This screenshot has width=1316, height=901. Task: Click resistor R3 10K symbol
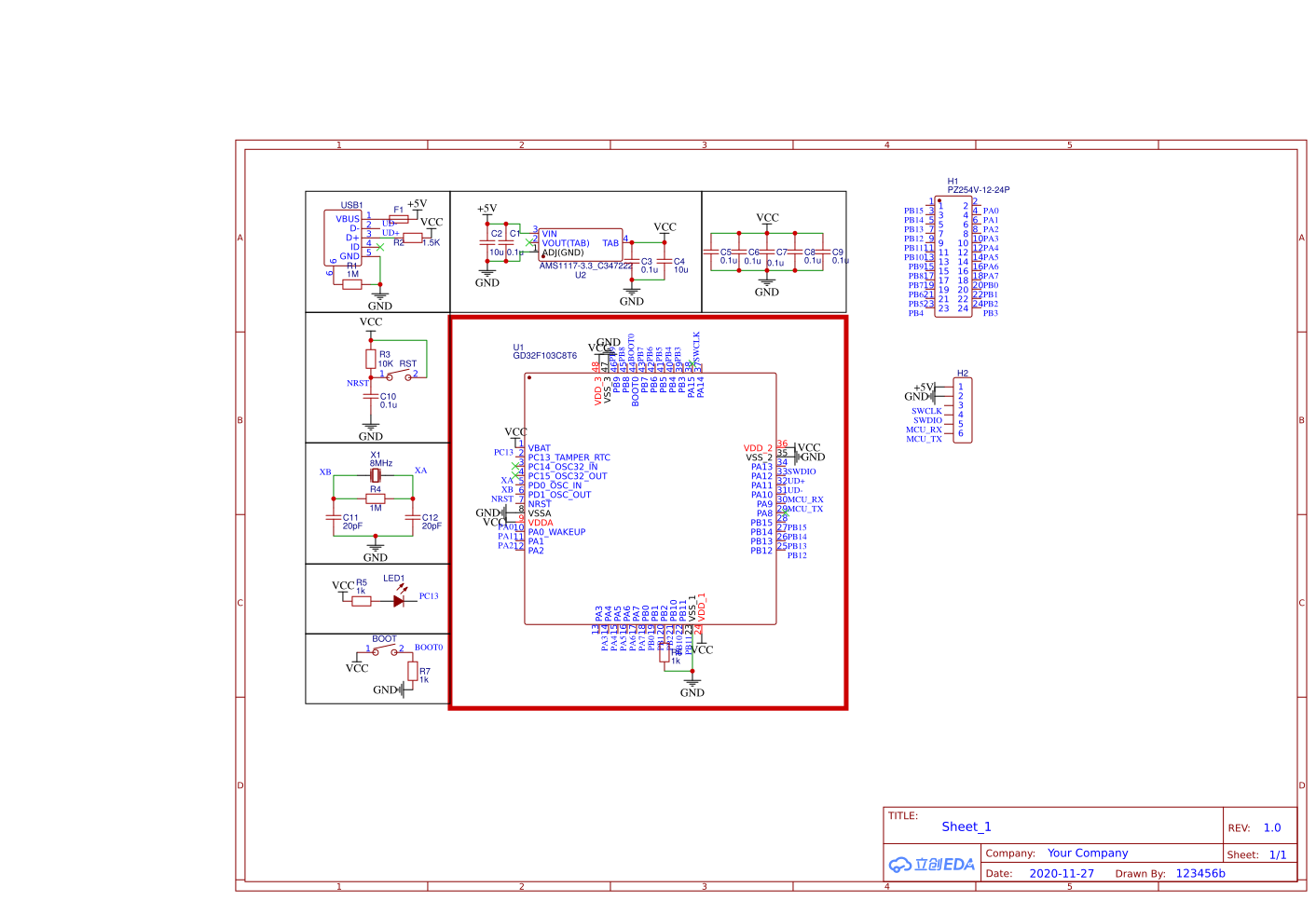[371, 359]
